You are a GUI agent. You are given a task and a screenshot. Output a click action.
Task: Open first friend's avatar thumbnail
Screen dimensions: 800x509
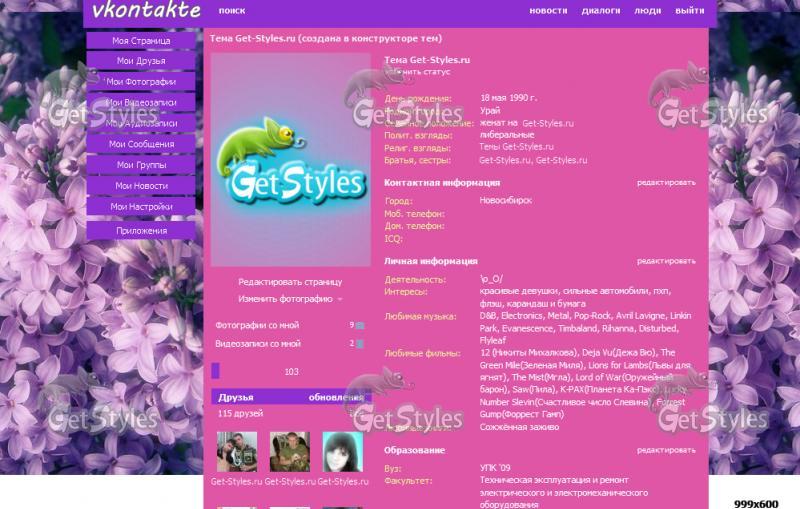click(237, 452)
